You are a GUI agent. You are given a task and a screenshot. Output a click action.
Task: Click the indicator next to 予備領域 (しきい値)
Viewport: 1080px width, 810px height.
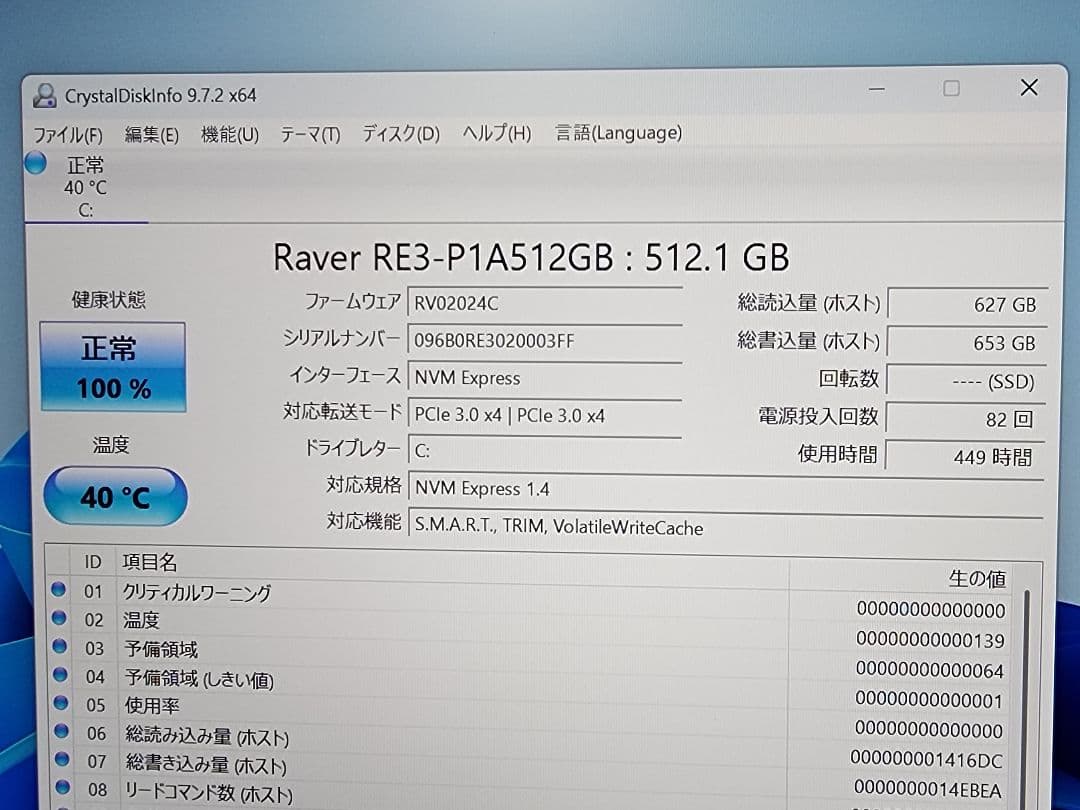(60, 677)
